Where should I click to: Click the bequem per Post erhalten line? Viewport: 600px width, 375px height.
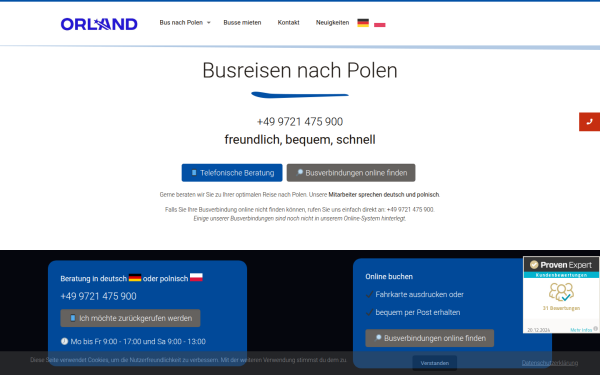(x=417, y=313)
